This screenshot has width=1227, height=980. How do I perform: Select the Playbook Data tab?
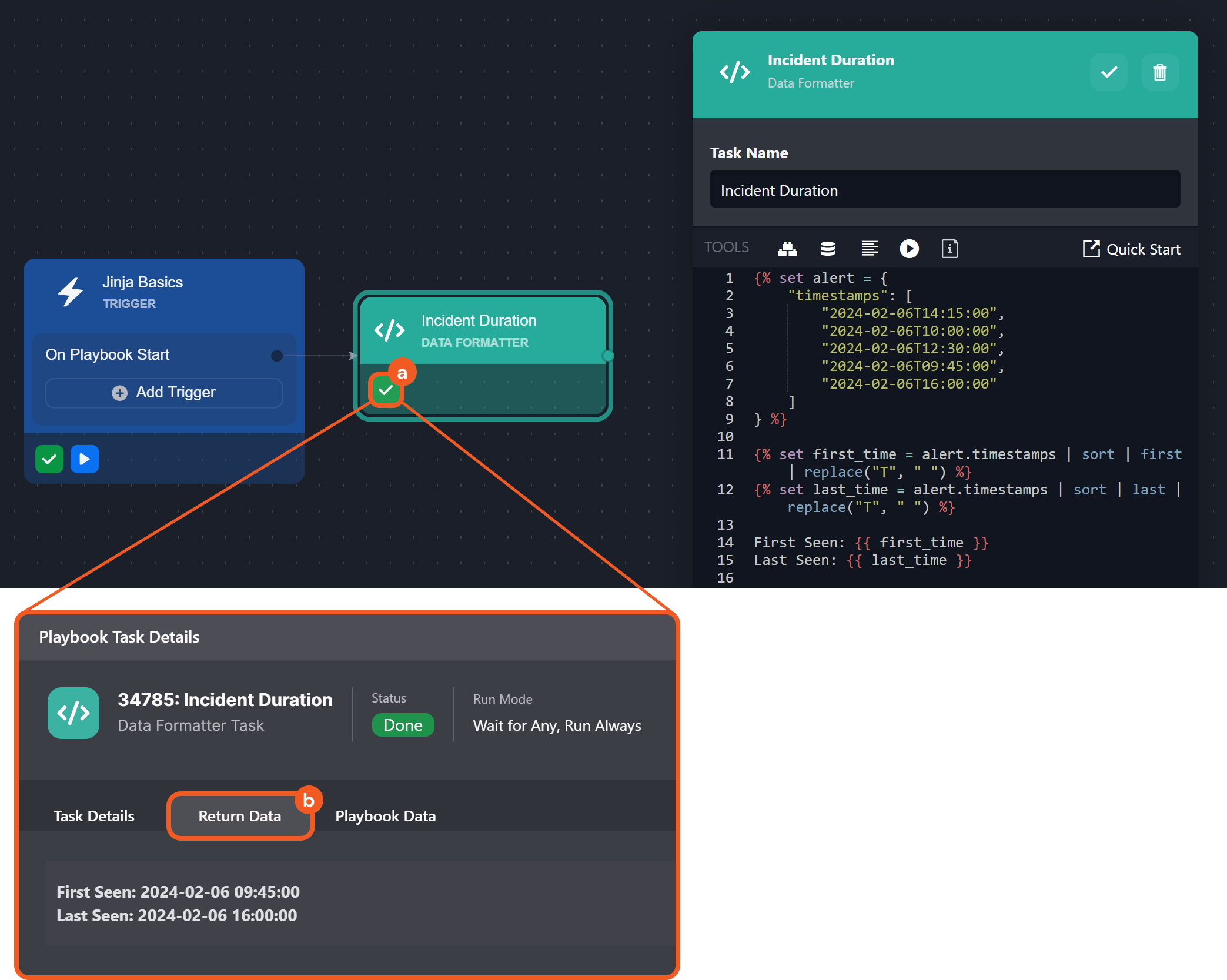pyautogui.click(x=386, y=816)
